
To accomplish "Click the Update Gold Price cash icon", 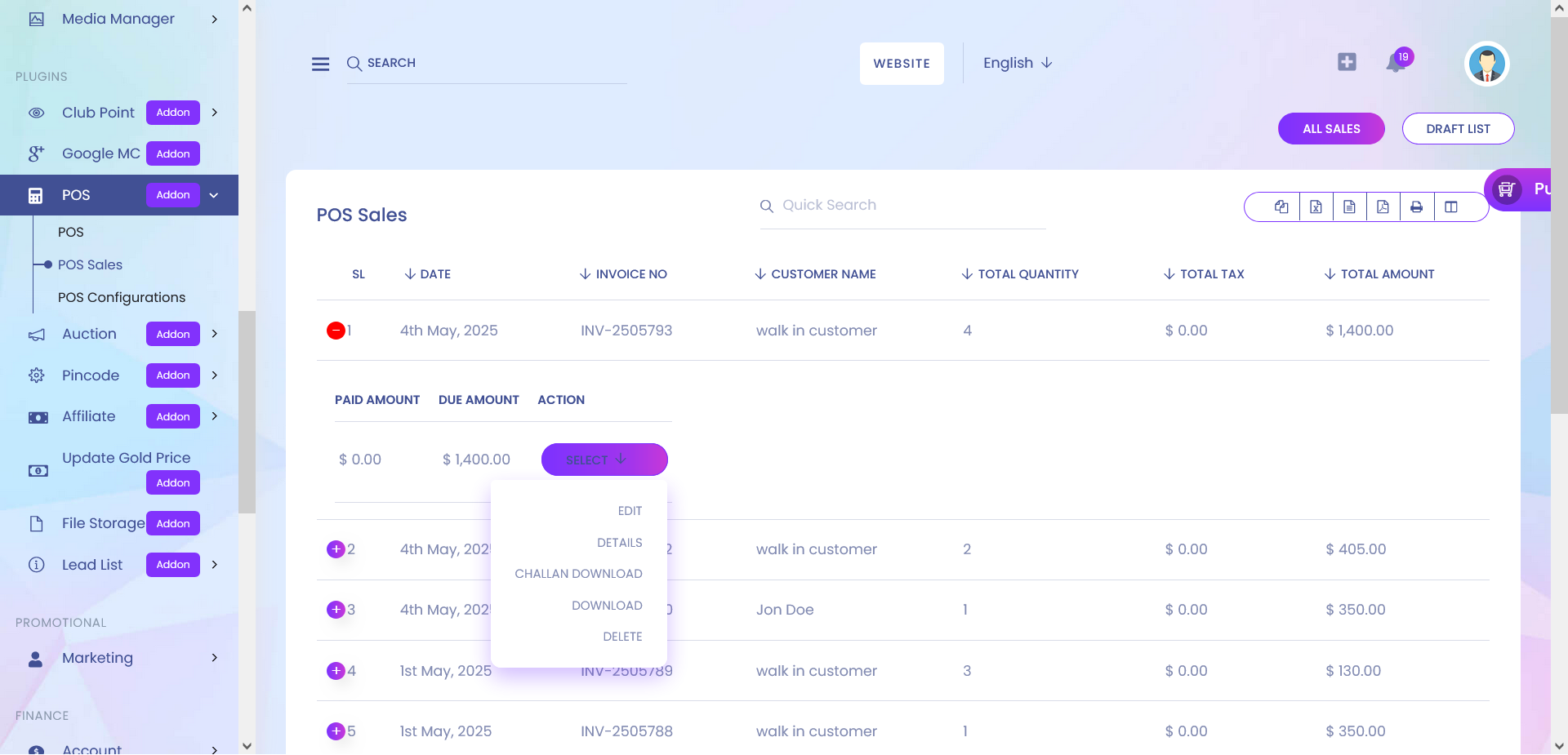I will tap(38, 471).
